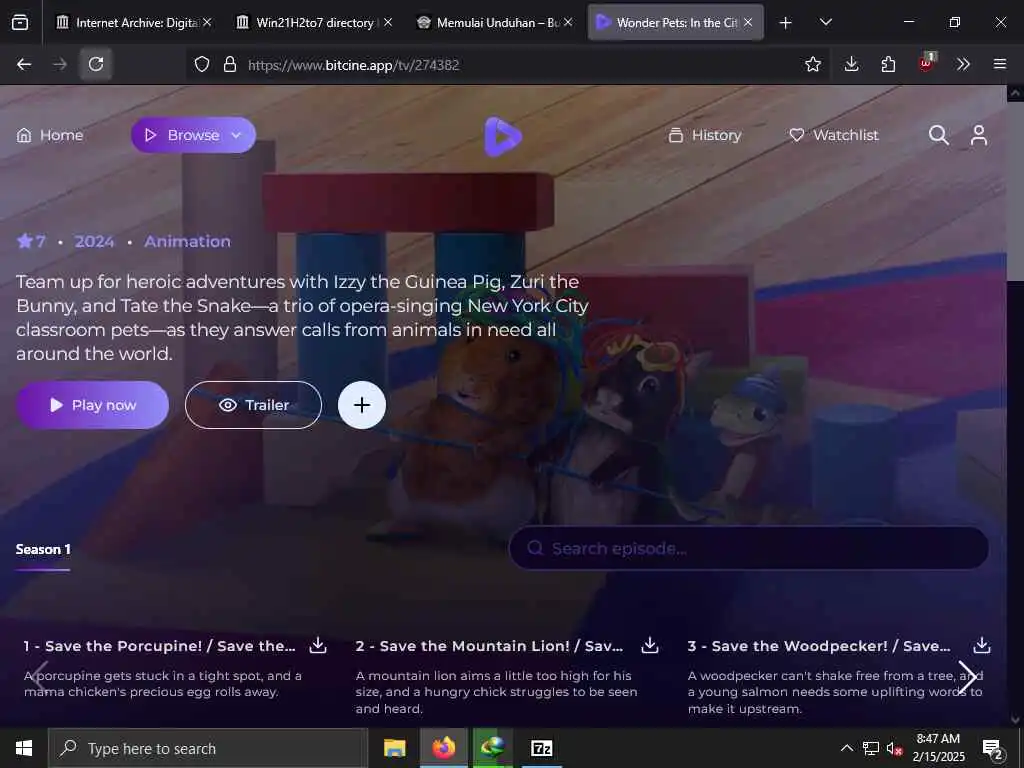Screen dimensions: 1024x768
Task: Open the Firefox application menu
Action: click(x=1000, y=64)
